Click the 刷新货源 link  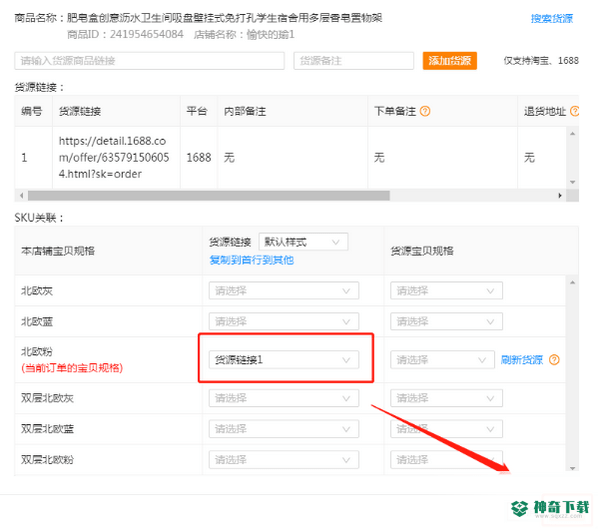click(x=522, y=360)
